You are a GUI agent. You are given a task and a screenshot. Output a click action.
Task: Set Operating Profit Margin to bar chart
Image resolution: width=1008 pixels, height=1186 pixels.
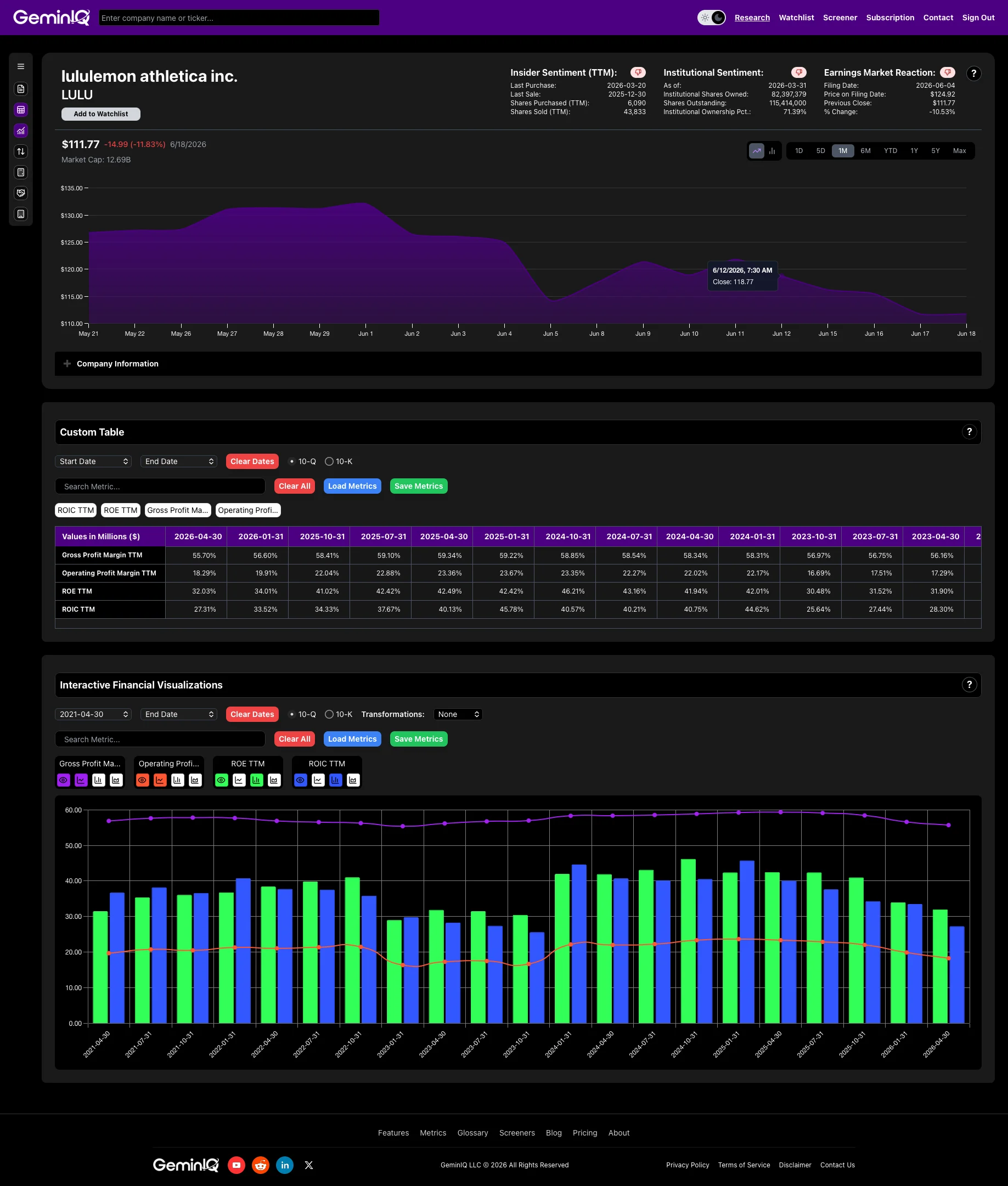coord(178,780)
